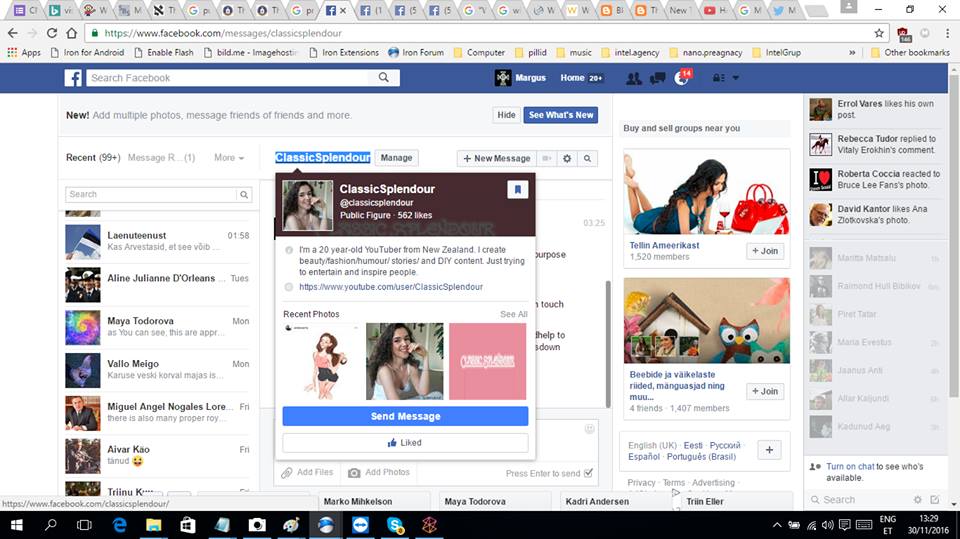Switch to Recent (99+) messages tab
This screenshot has height=539, width=960.
(x=92, y=158)
